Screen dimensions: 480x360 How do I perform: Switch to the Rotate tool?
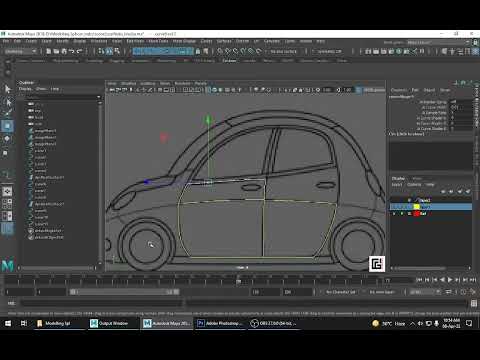[7, 139]
